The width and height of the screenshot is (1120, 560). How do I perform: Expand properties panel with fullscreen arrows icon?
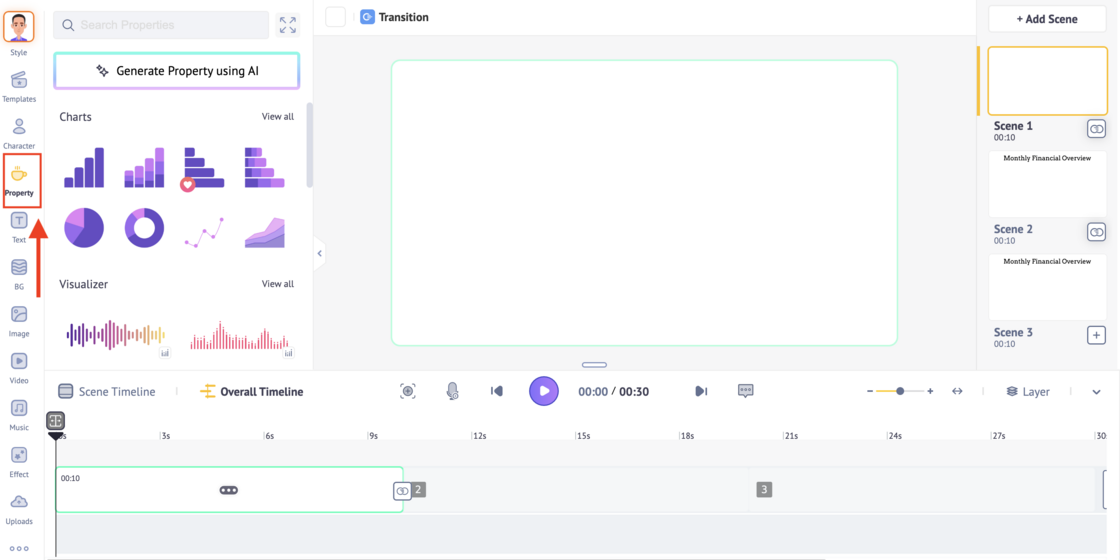click(x=288, y=25)
